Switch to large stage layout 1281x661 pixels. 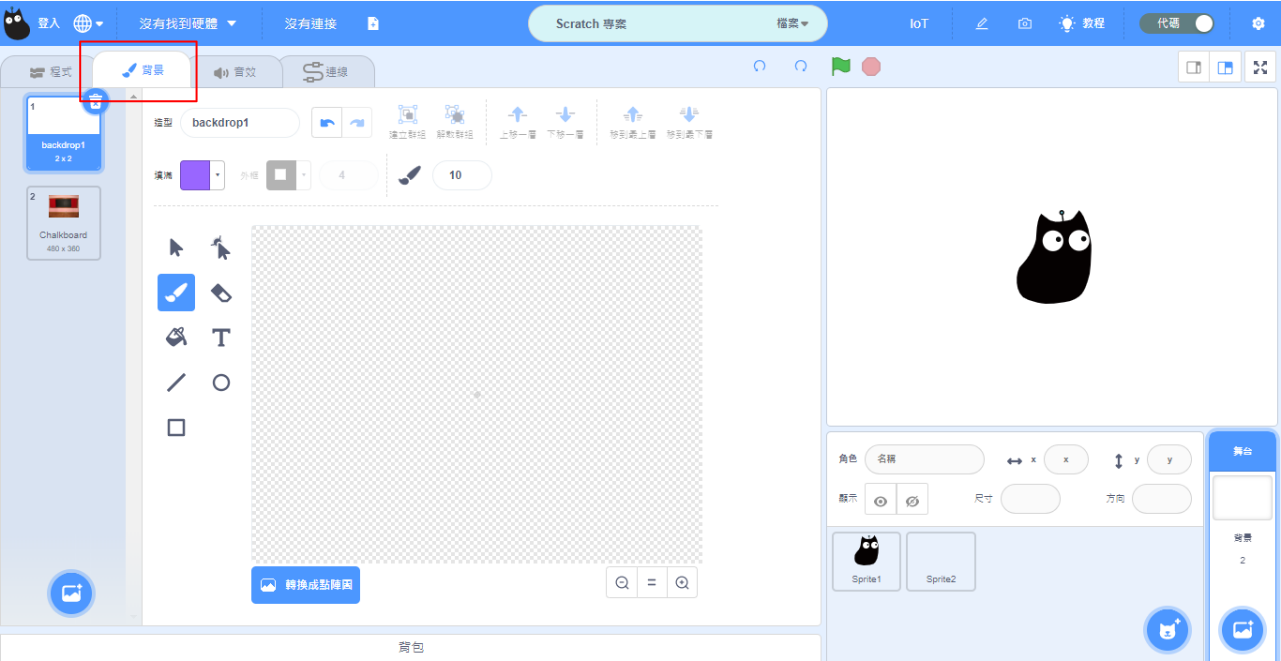click(x=1225, y=67)
